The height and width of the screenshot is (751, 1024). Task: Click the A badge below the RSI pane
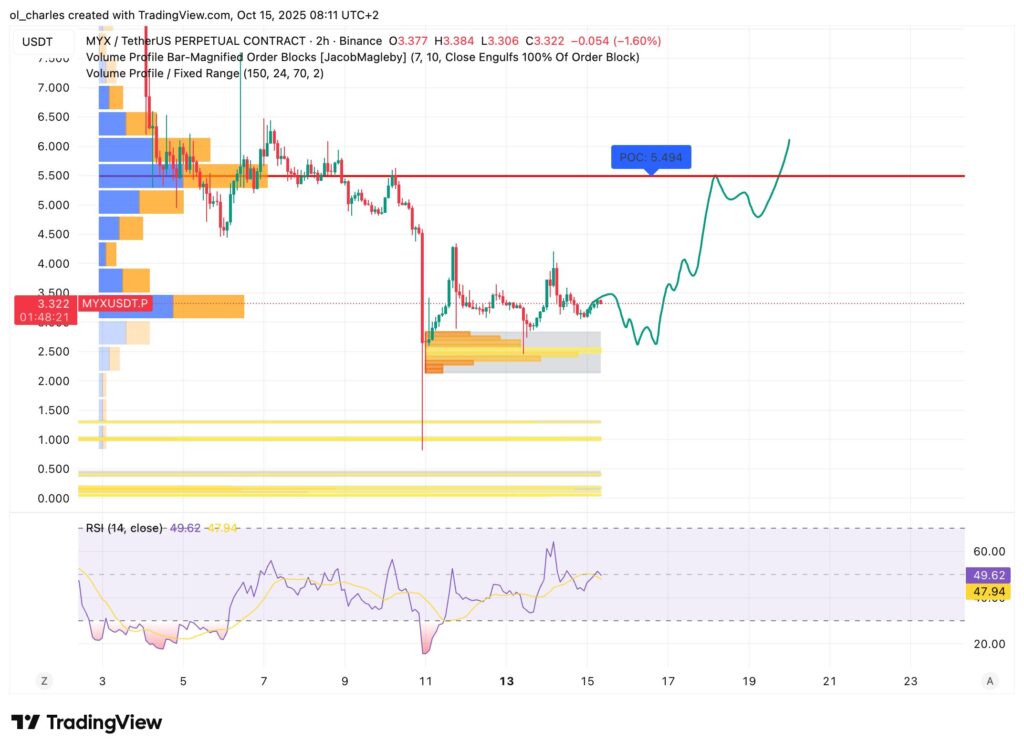(x=990, y=680)
